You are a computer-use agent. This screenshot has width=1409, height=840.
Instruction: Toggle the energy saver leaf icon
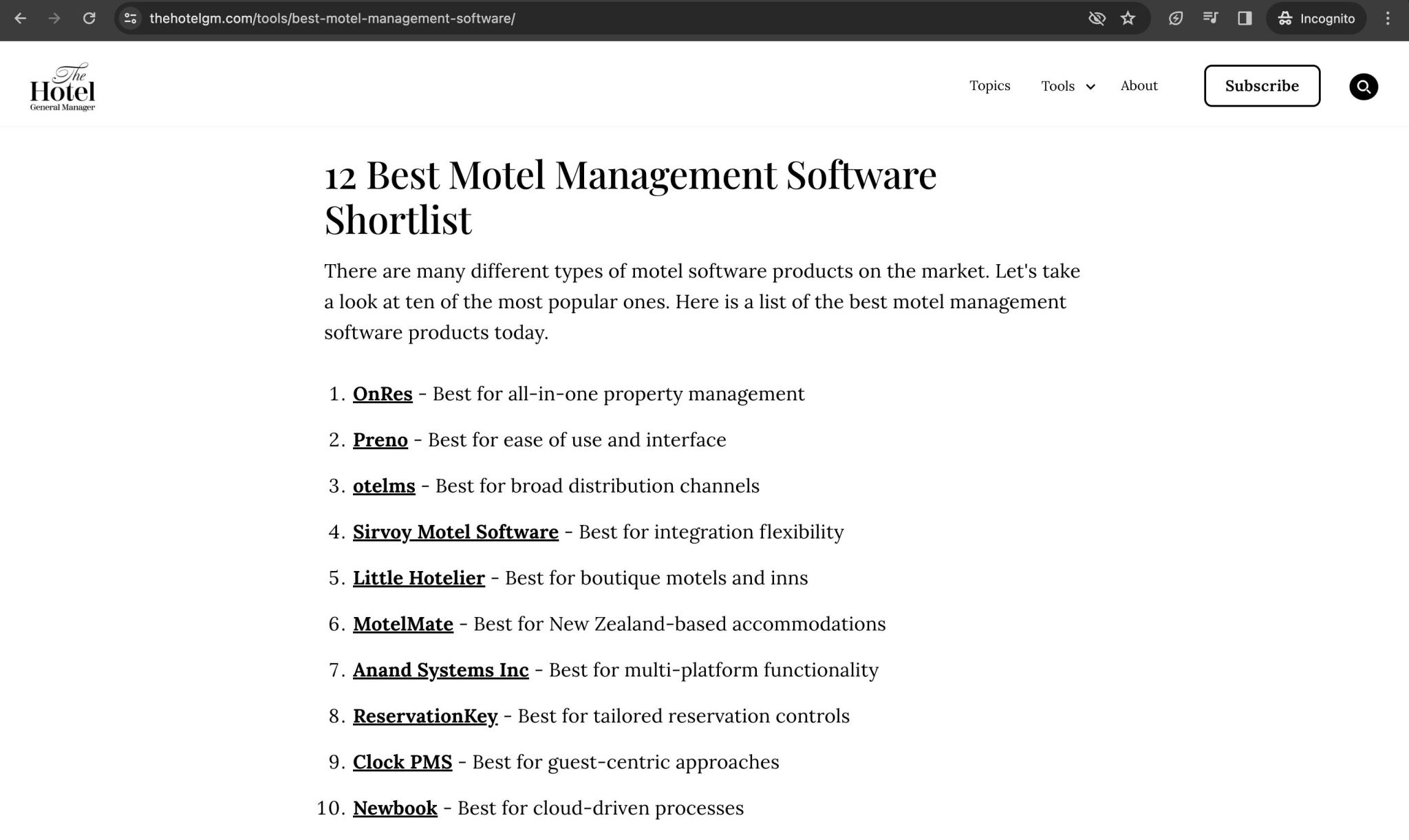(1176, 18)
